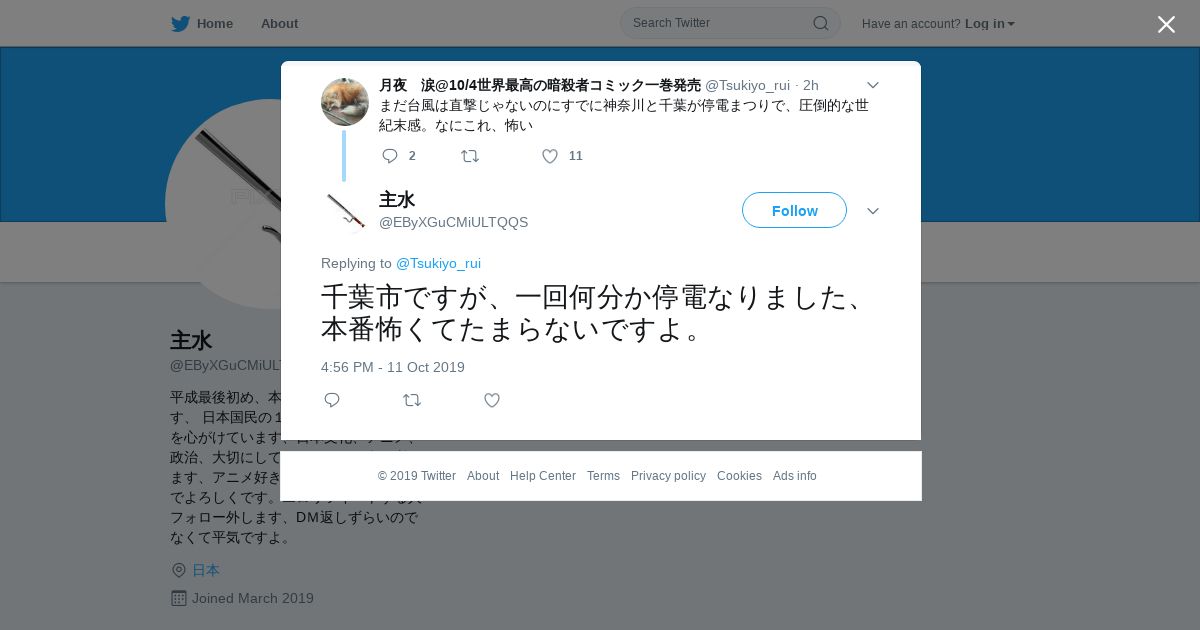Image resolution: width=1200 pixels, height=630 pixels.
Task: Retweet the original Tsukiyo_rui tweet
Action: [469, 156]
